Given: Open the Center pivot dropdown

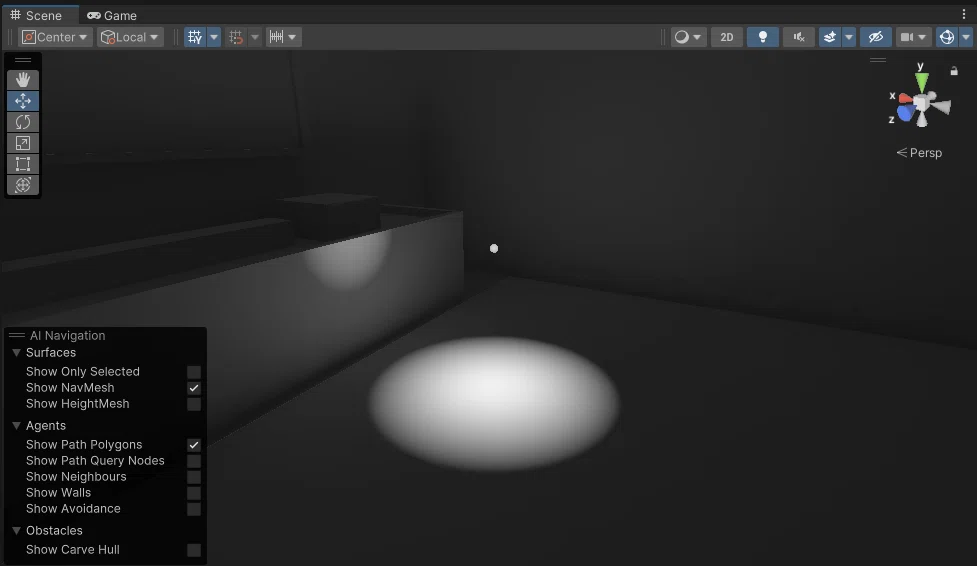Looking at the screenshot, I should pyautogui.click(x=55, y=37).
